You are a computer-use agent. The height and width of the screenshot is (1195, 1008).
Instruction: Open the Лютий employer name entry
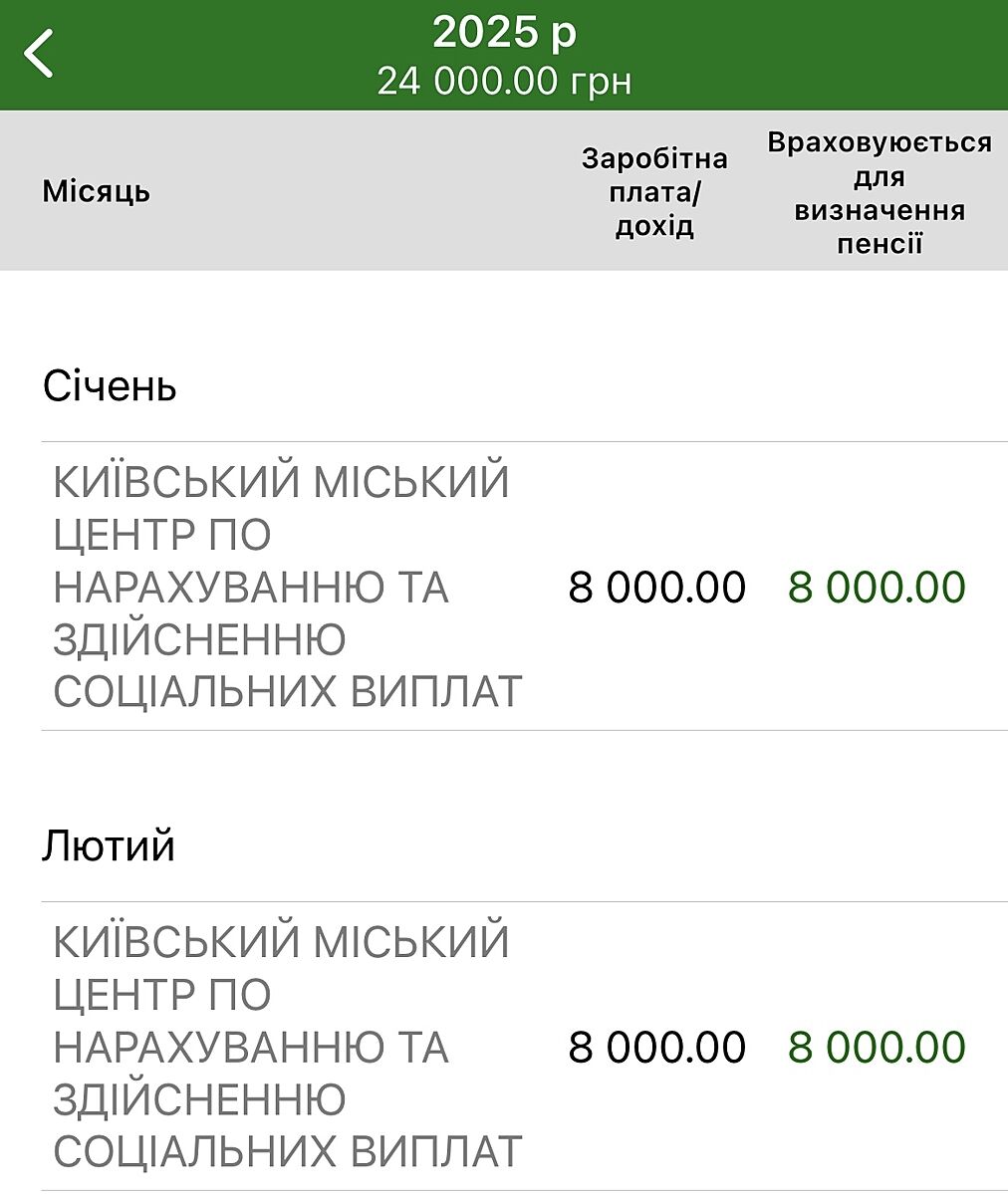pyautogui.click(x=287, y=1047)
